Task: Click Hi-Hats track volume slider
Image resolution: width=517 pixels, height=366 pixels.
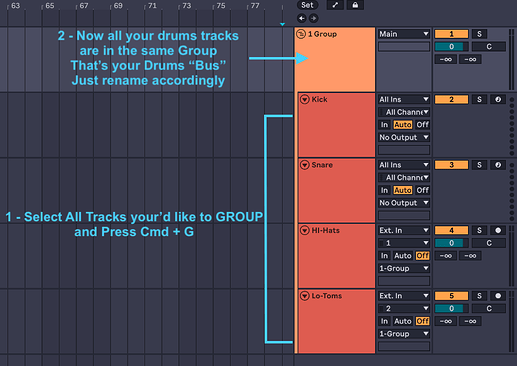Action: 451,243
